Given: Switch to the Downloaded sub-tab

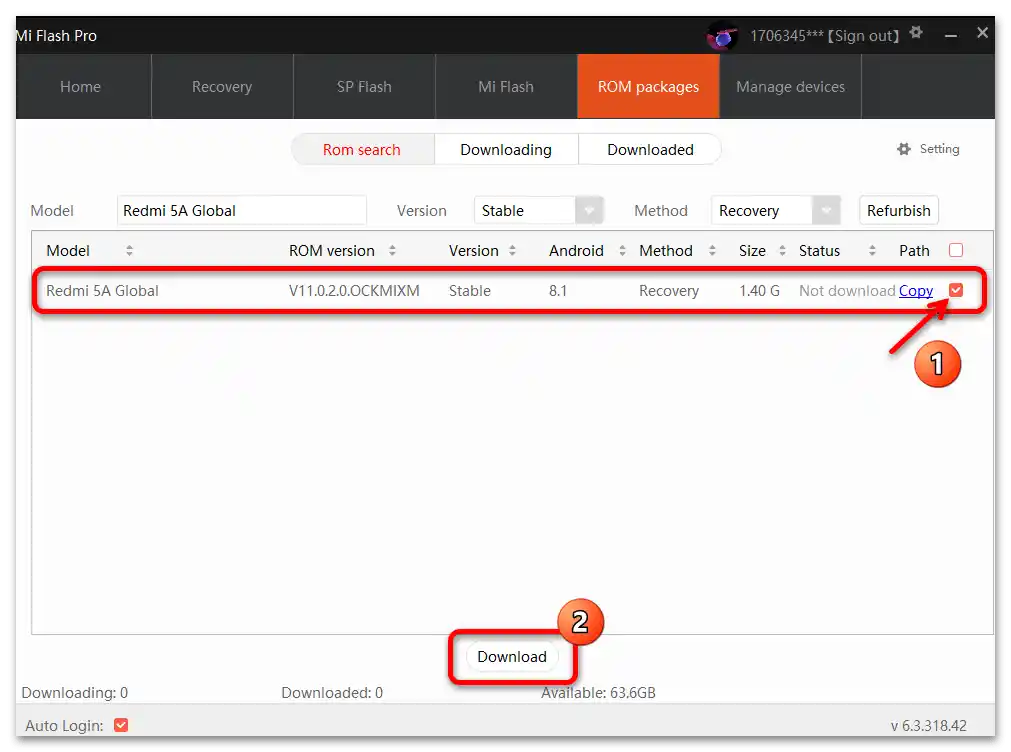Looking at the screenshot, I should pos(651,150).
